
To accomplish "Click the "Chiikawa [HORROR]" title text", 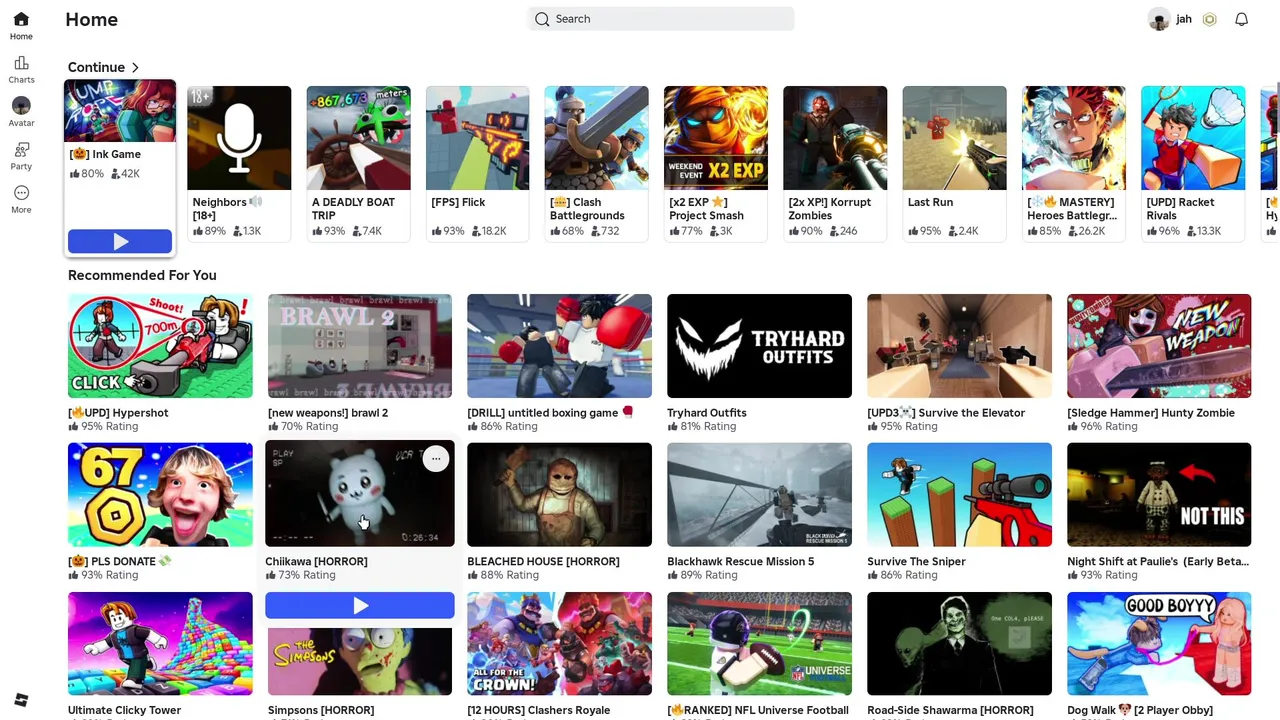I will (316, 562).
